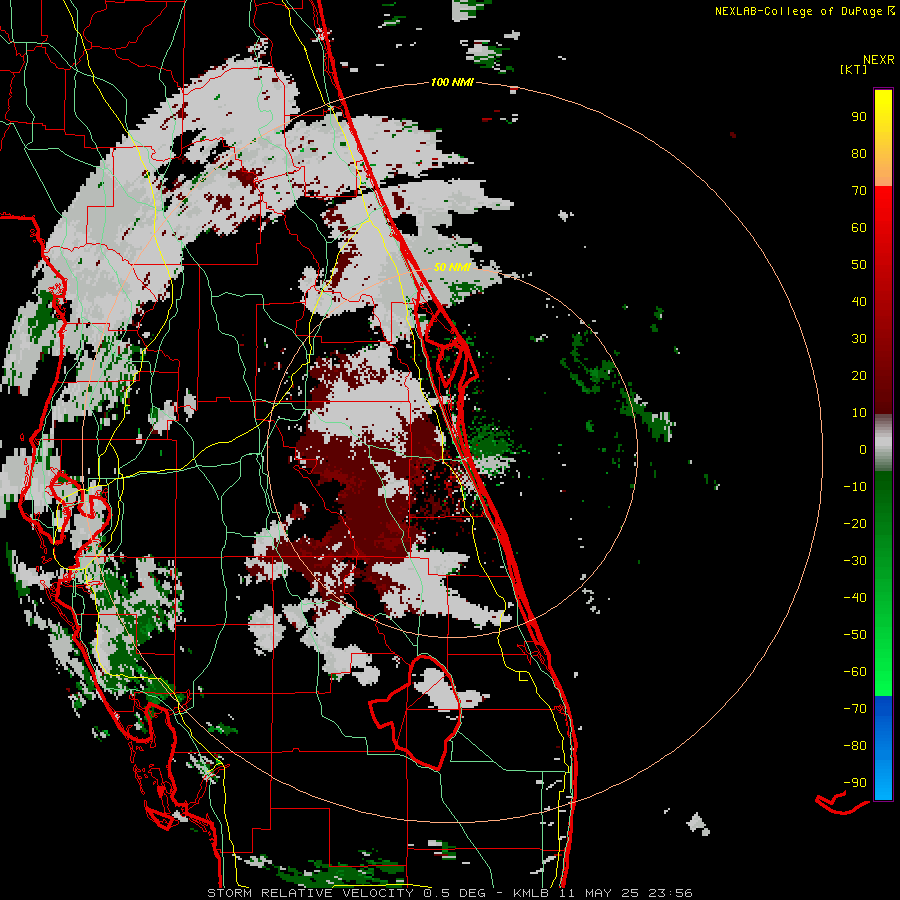Image resolution: width=900 pixels, height=900 pixels.
Task: Click the 80 value on velocity scale
Action: point(859,153)
